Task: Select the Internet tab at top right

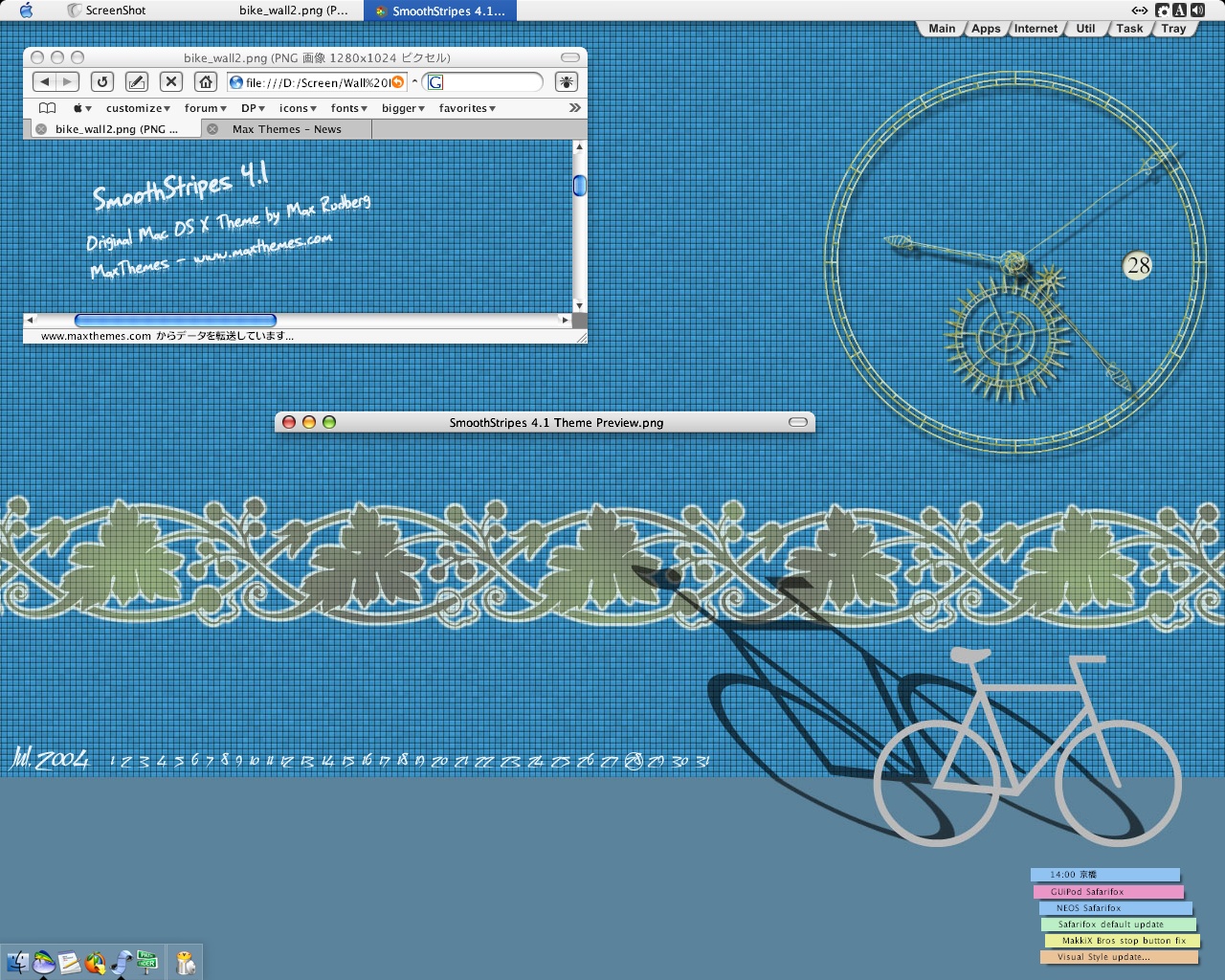Action: point(1036,29)
